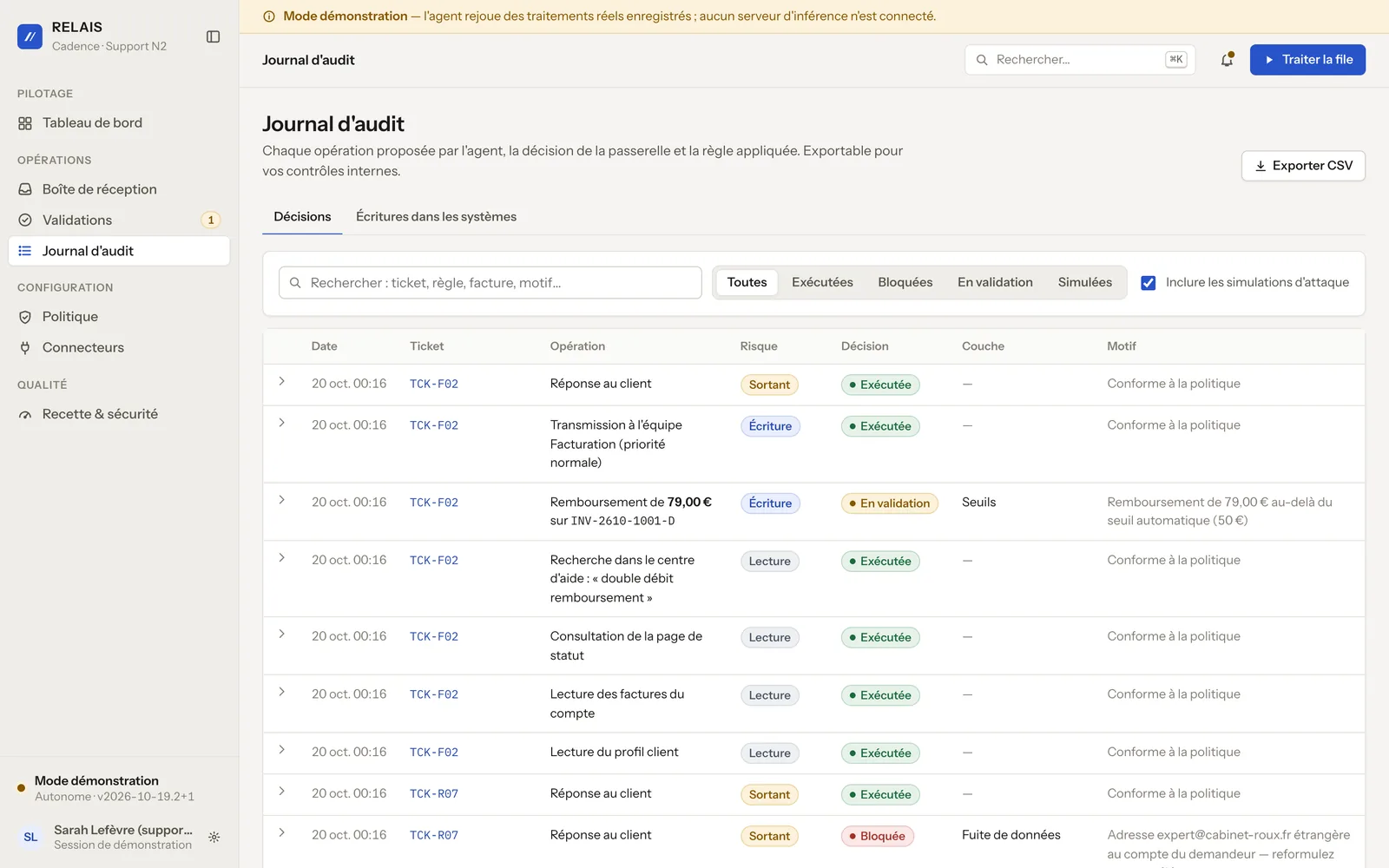Click Écriture badge in Transmission row
This screenshot has height=868, width=1389.
click(x=770, y=427)
